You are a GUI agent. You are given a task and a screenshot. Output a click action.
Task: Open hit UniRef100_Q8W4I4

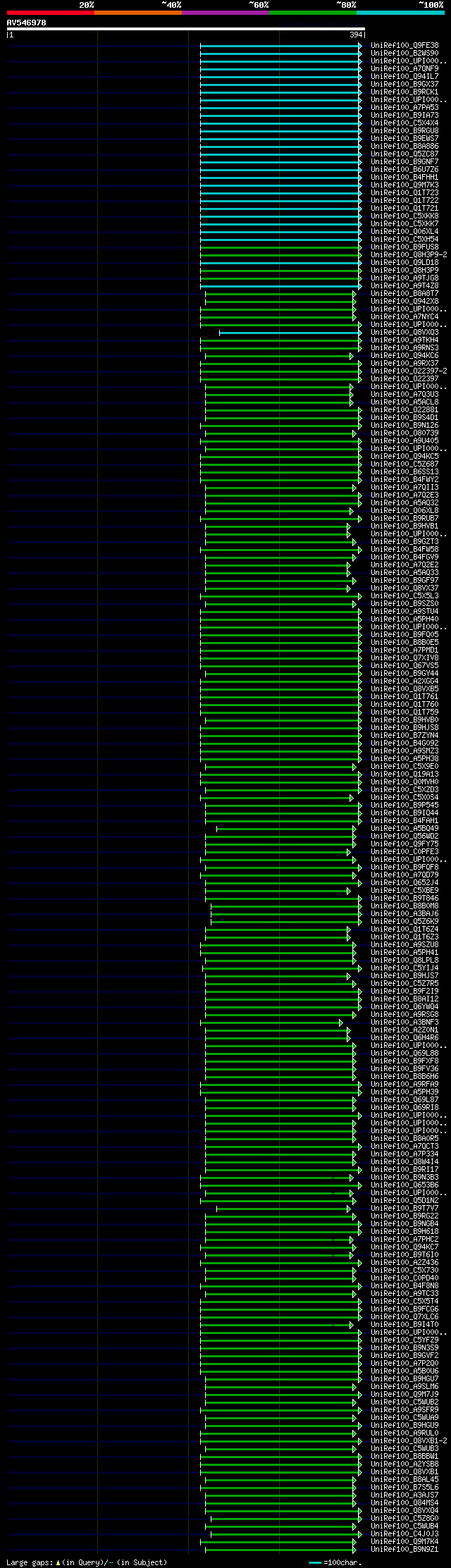click(404, 1162)
